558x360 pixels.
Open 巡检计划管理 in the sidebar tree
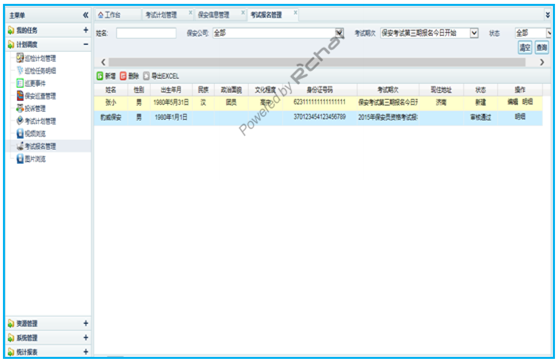click(36, 58)
